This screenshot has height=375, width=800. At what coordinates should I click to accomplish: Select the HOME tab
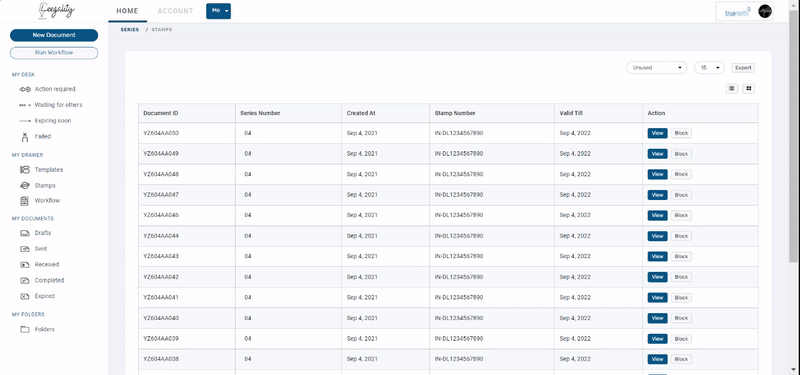pyautogui.click(x=128, y=11)
